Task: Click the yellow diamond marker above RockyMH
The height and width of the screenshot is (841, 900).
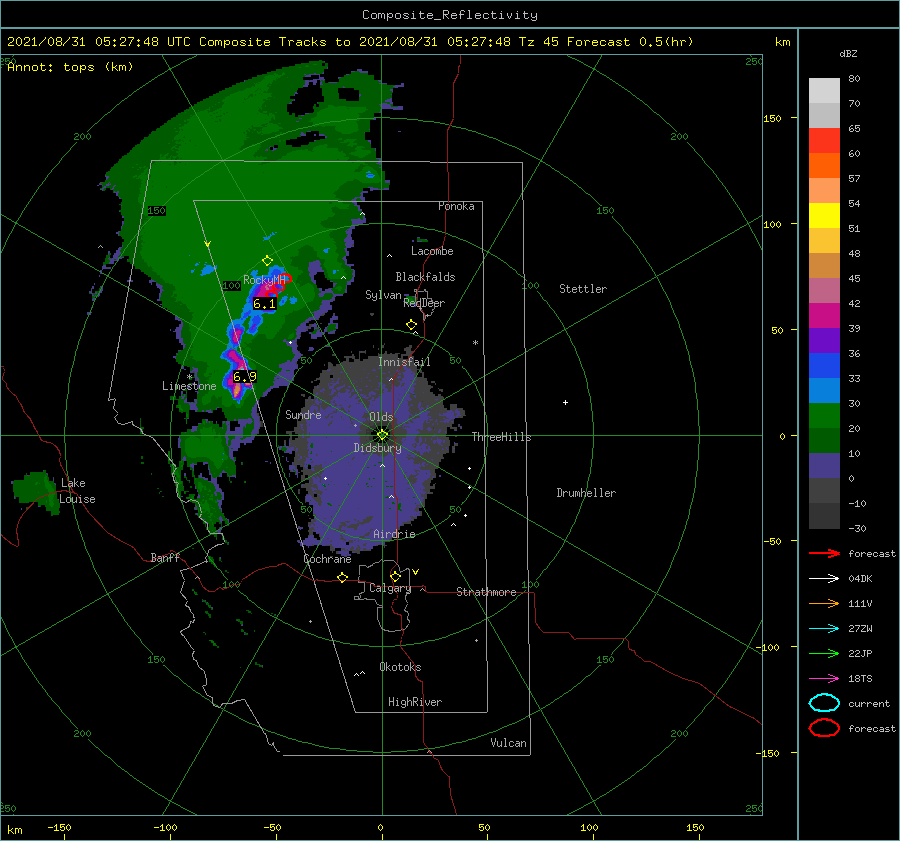Action: pos(267,261)
